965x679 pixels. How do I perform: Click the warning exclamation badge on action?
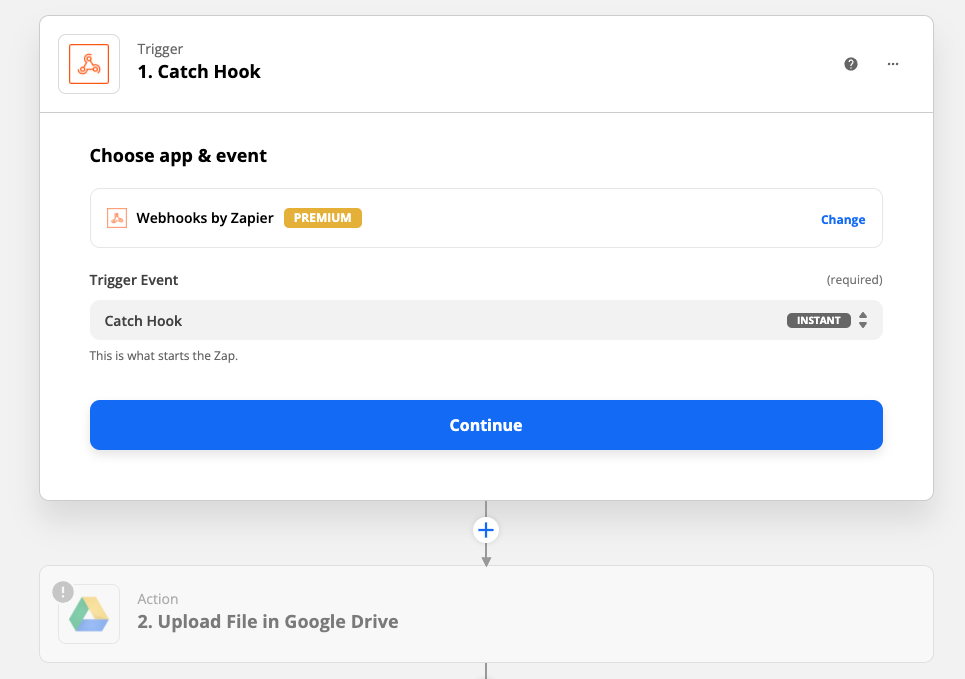63,592
